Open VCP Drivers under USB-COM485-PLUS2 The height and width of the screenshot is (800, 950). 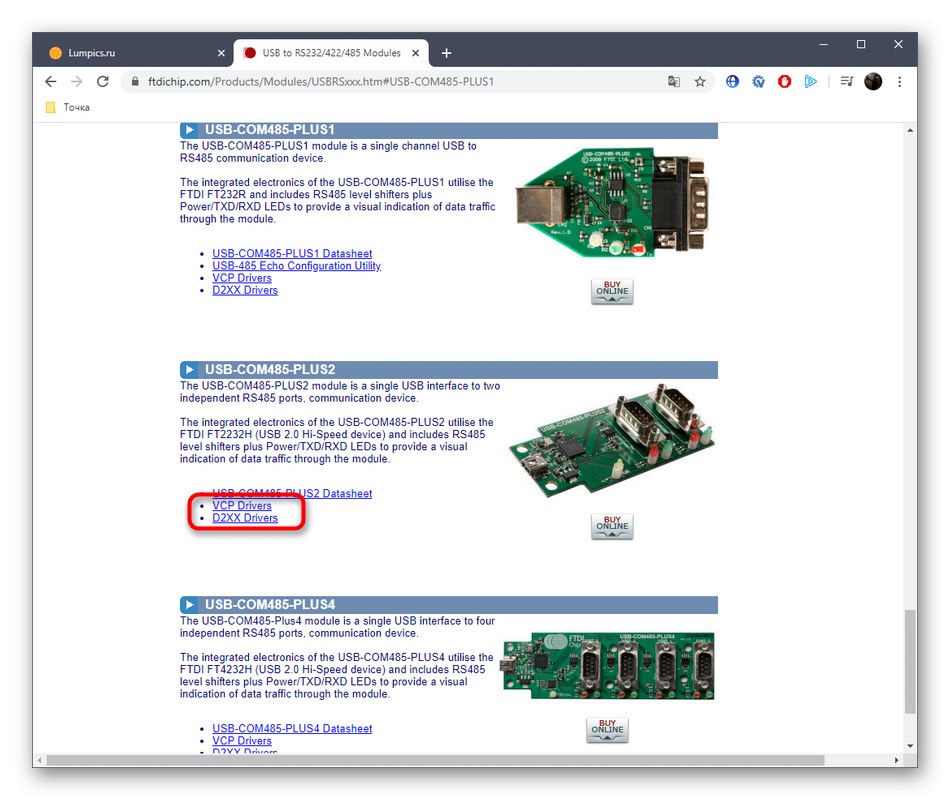(242, 505)
